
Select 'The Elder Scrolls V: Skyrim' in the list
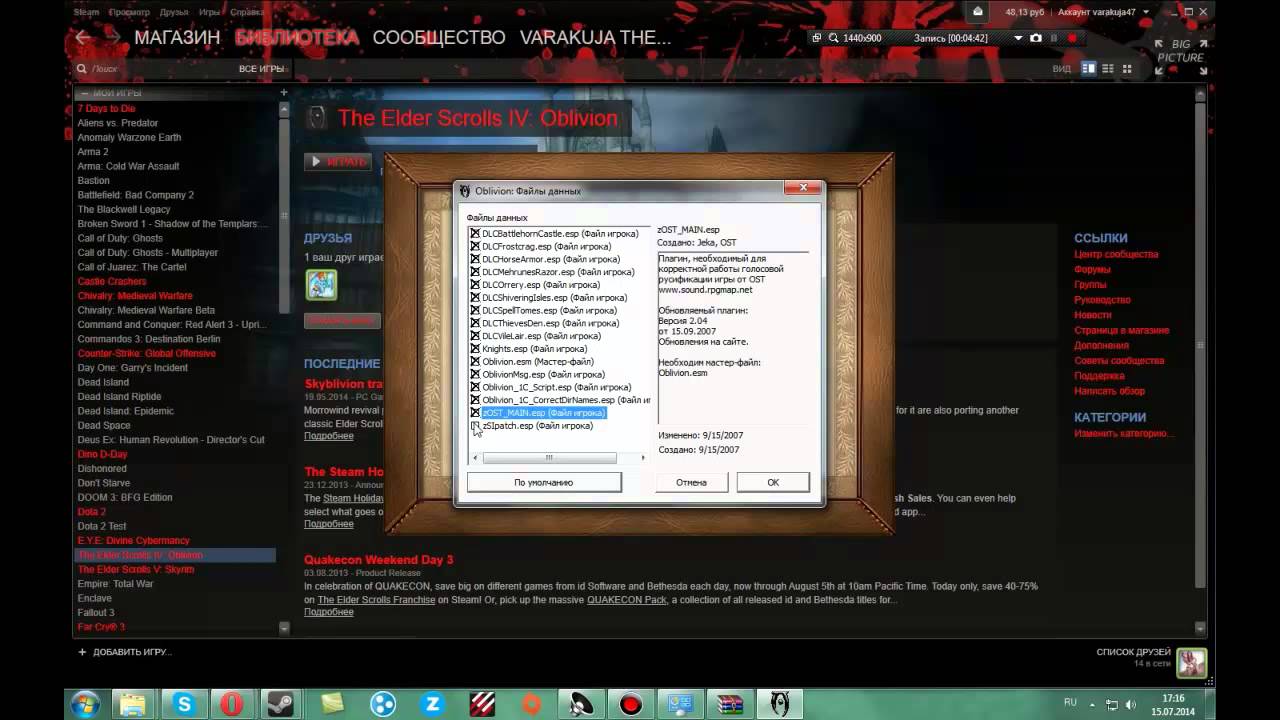pyautogui.click(x=136, y=569)
